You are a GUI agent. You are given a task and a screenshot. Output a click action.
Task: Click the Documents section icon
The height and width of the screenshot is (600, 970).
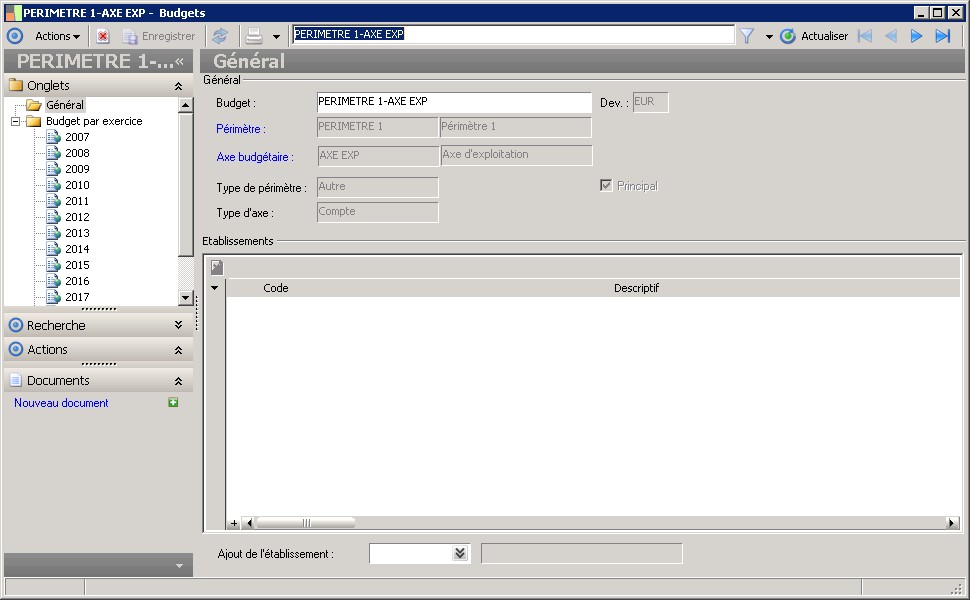coord(15,380)
